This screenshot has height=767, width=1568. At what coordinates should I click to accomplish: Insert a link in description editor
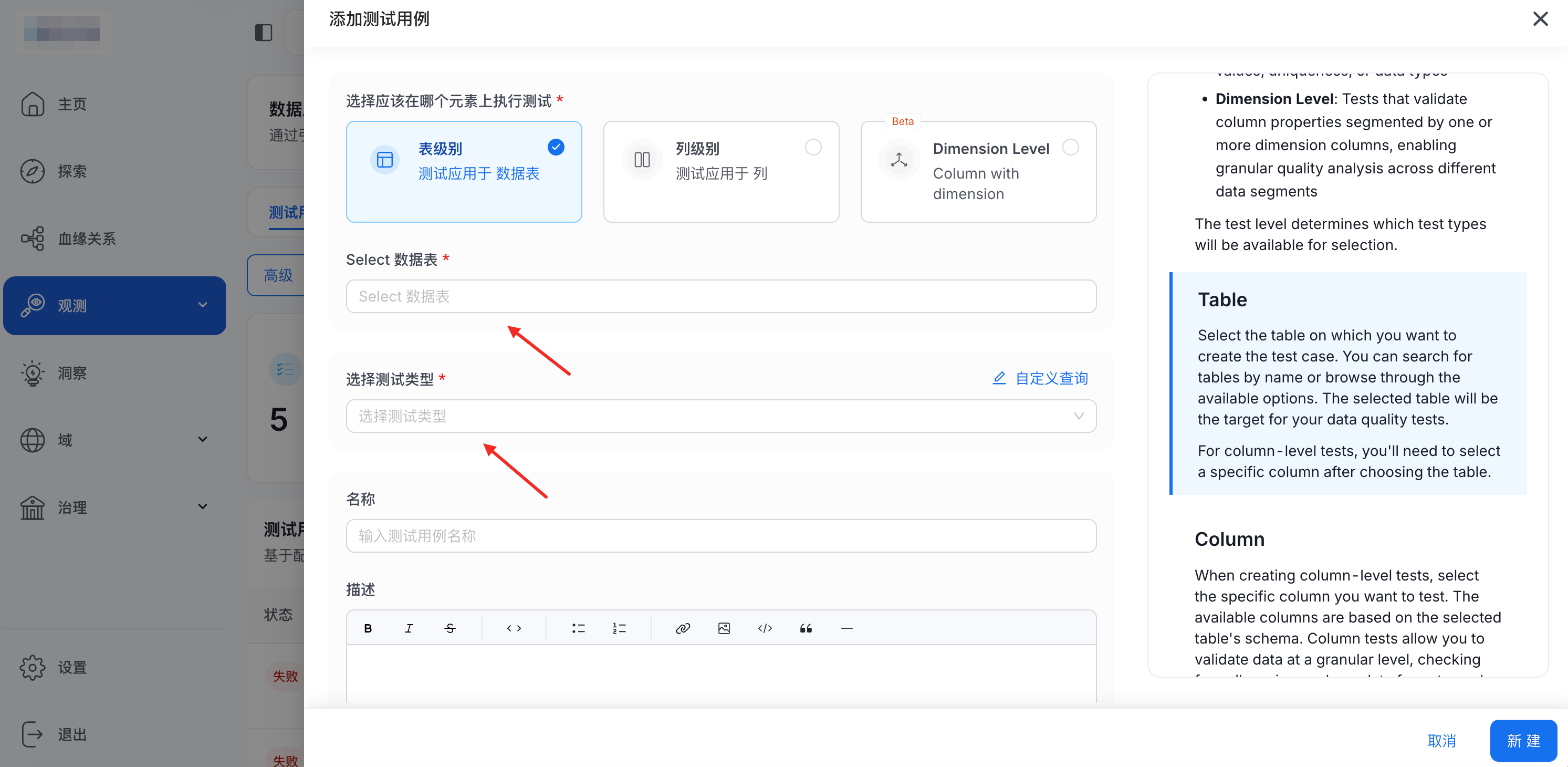pyautogui.click(x=683, y=628)
